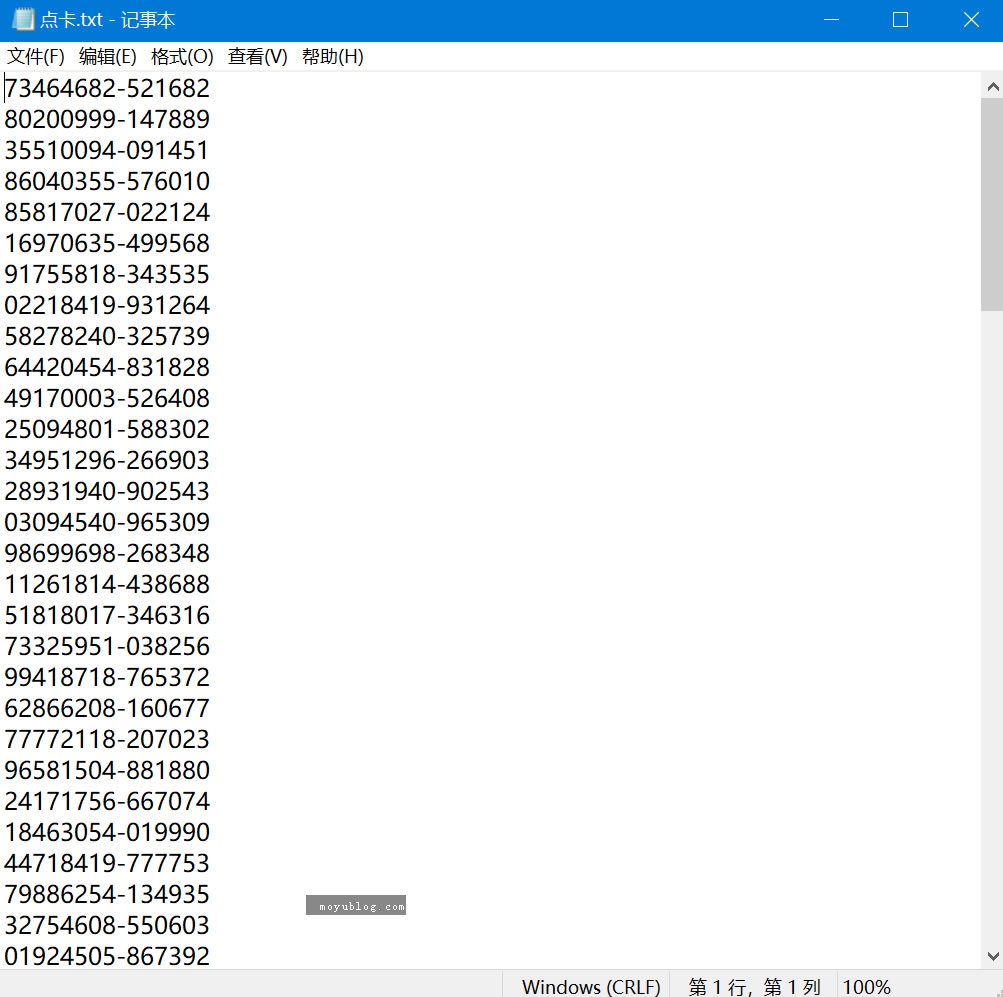Place cursor on line 73464682-521682
The image size is (1003, 997).
tap(107, 89)
